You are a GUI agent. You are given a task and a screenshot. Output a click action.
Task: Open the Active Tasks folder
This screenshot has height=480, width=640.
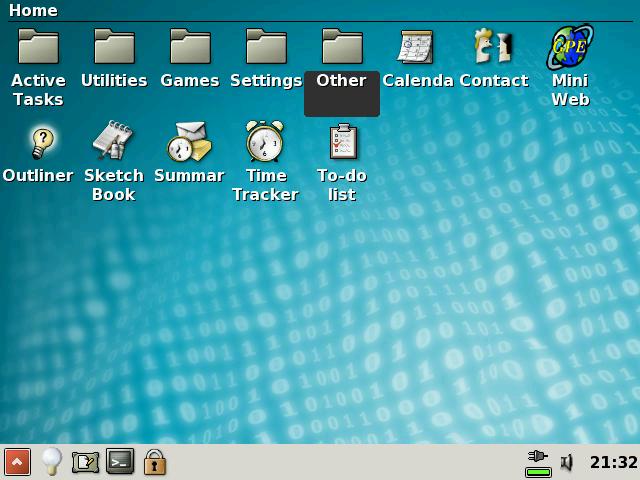[38, 47]
